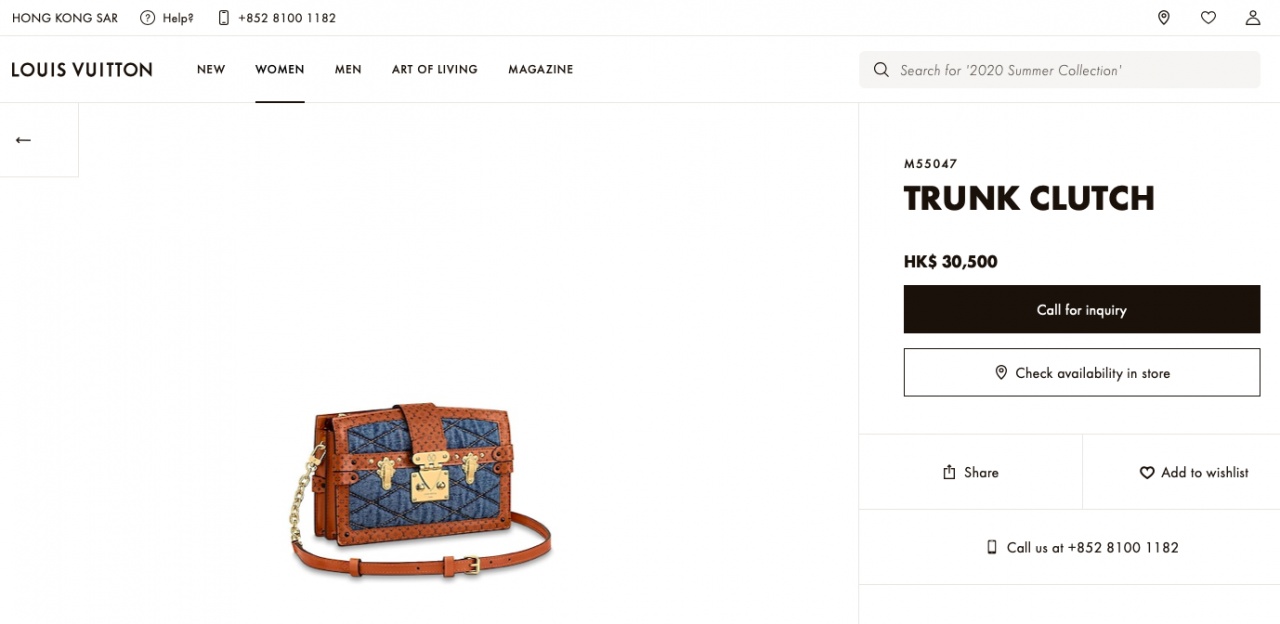Click the Louis Vuitton logo

tap(82, 69)
